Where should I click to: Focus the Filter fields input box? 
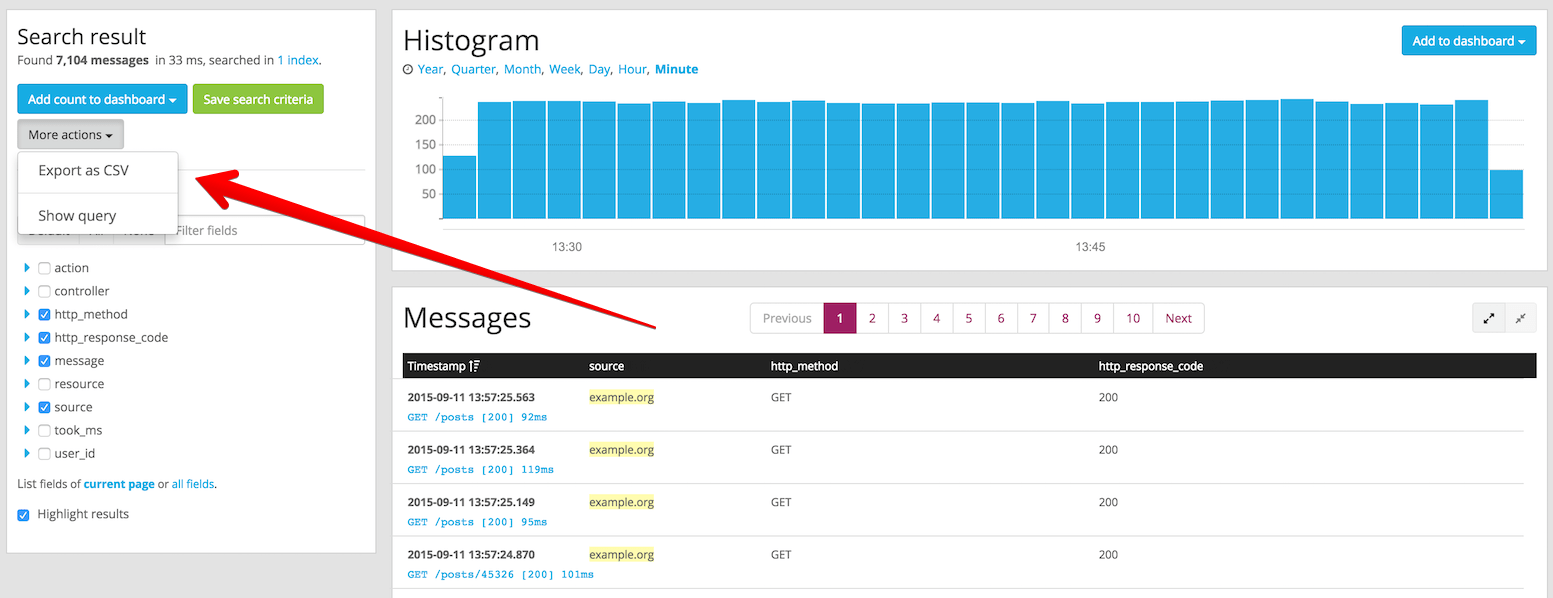click(265, 230)
